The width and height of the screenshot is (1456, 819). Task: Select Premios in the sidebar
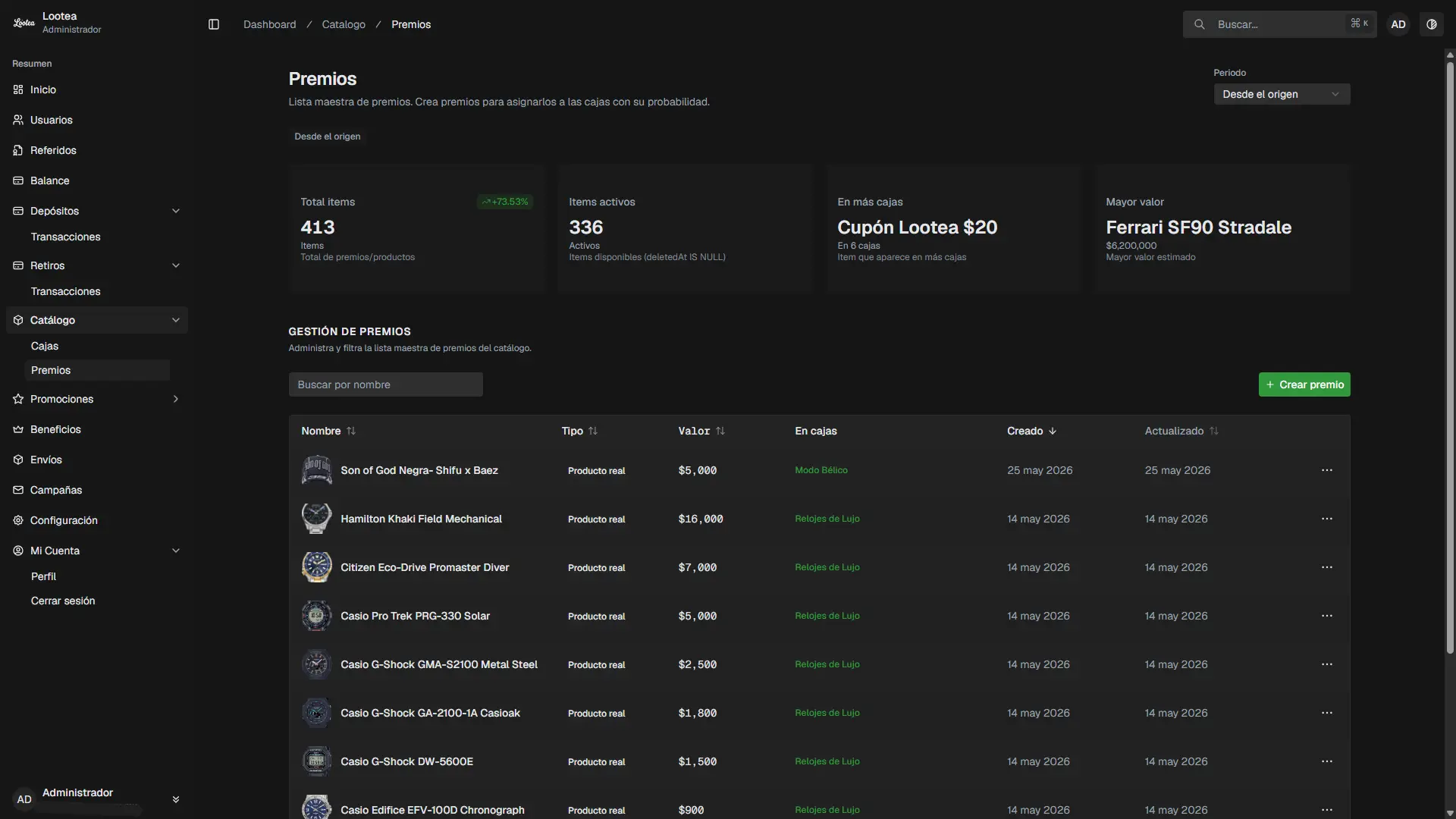click(97, 370)
